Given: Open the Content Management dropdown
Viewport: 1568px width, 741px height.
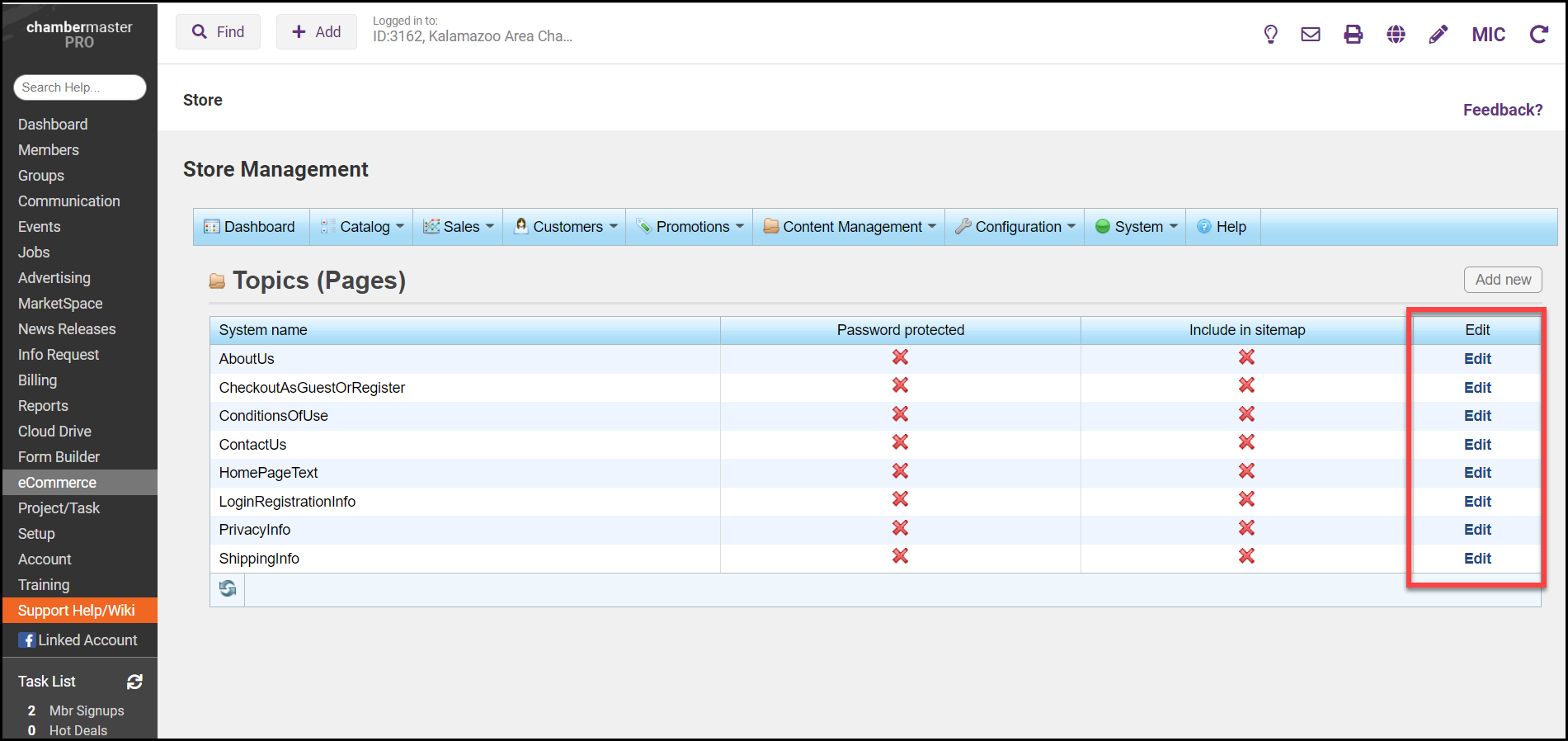Looking at the screenshot, I should point(850,227).
